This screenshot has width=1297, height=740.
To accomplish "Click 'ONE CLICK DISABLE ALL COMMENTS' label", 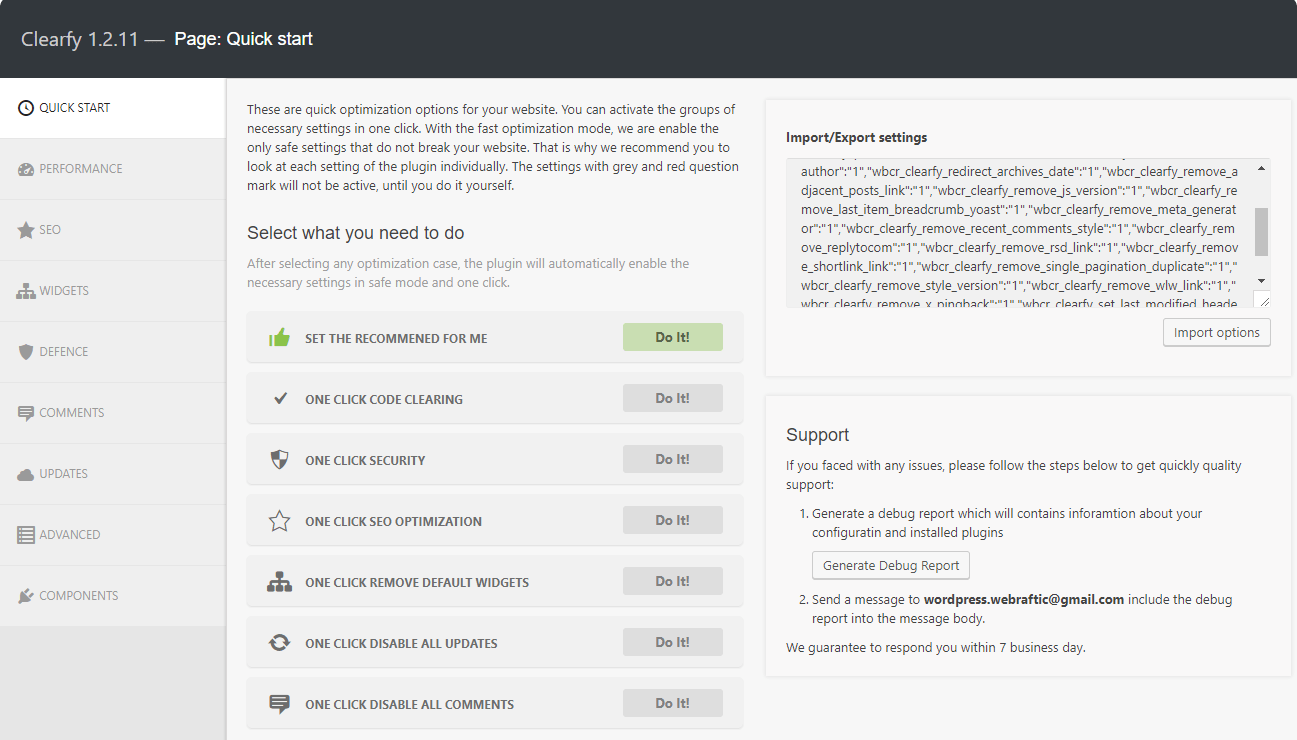I will coord(409,704).
